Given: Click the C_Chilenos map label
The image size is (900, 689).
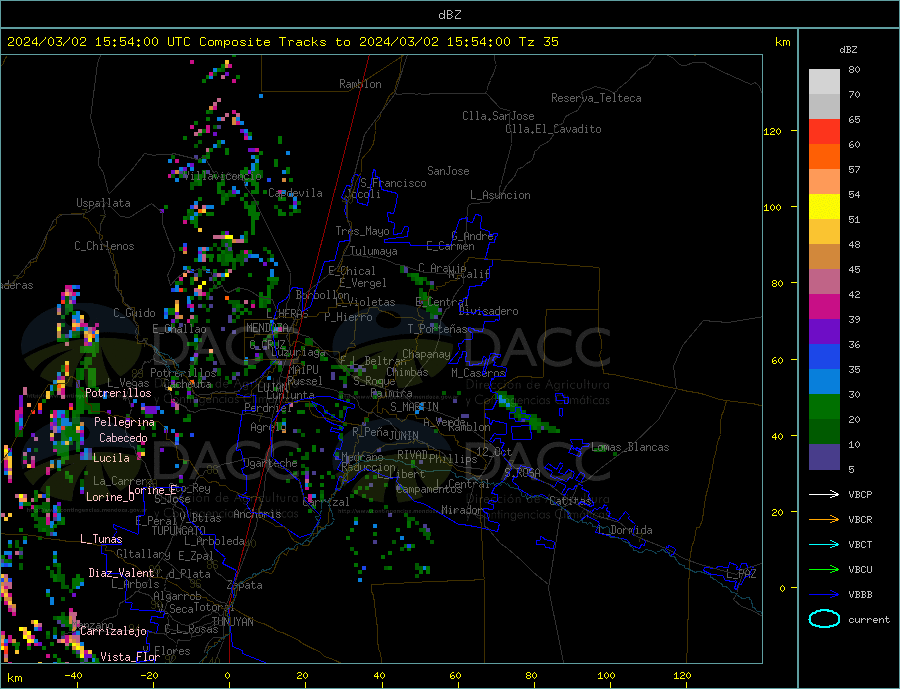Looking at the screenshot, I should click(x=104, y=246).
